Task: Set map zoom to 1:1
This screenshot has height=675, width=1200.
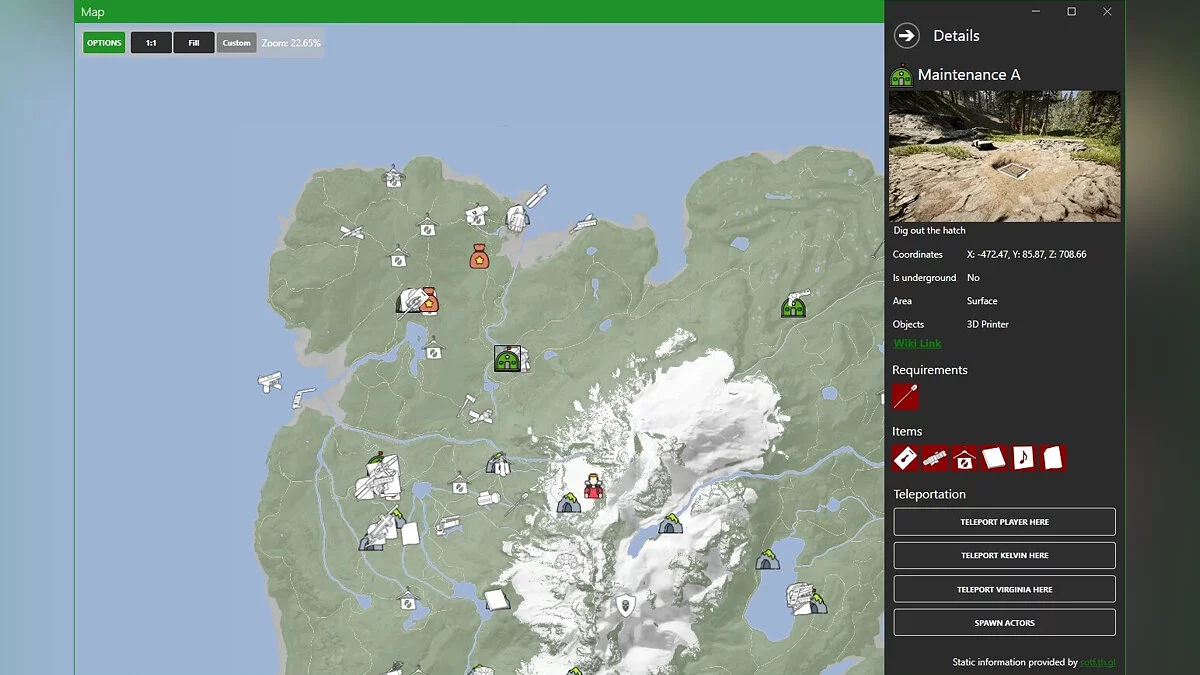Action: tap(151, 43)
